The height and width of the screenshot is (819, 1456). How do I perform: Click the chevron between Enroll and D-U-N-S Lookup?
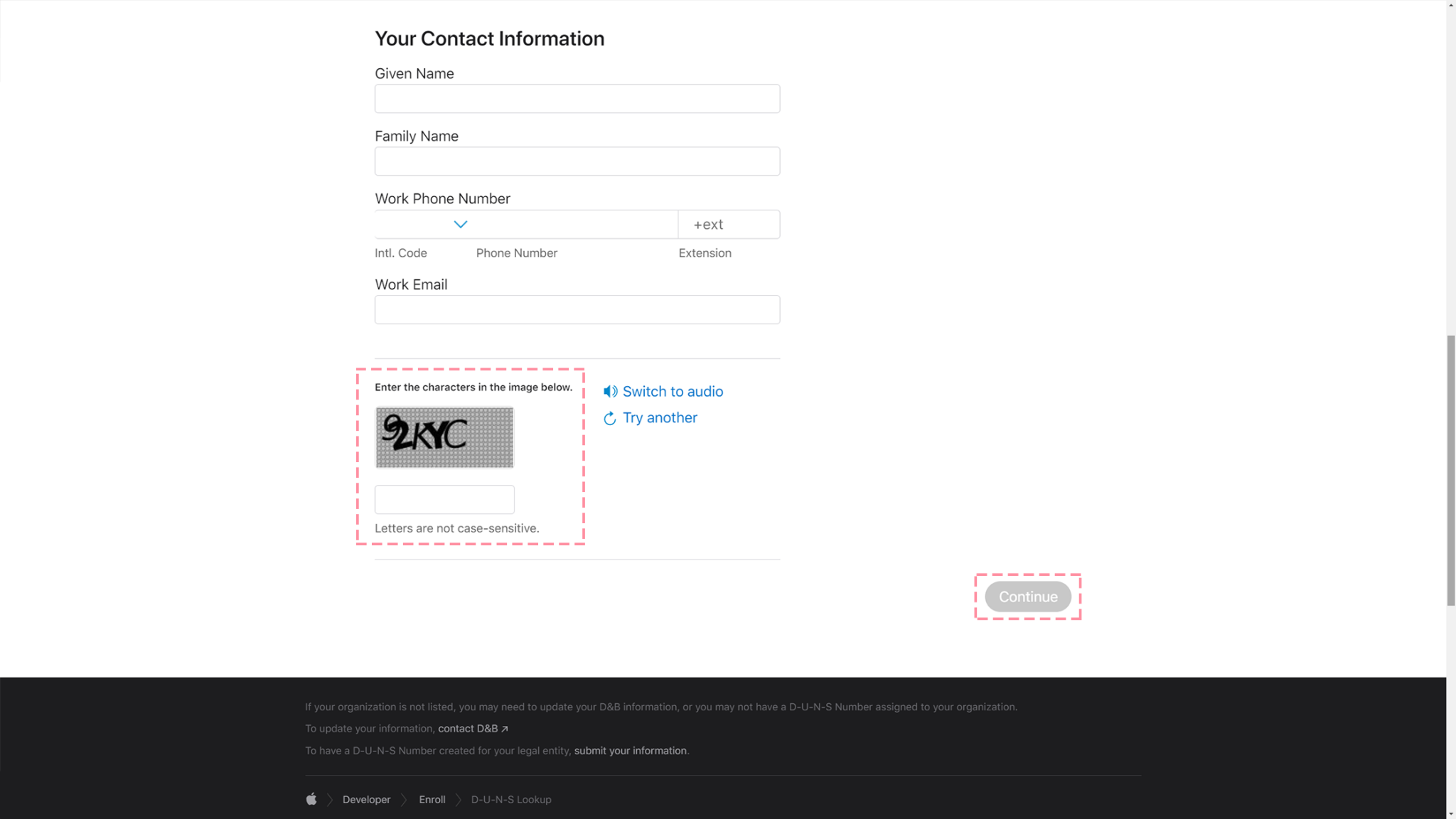[458, 799]
